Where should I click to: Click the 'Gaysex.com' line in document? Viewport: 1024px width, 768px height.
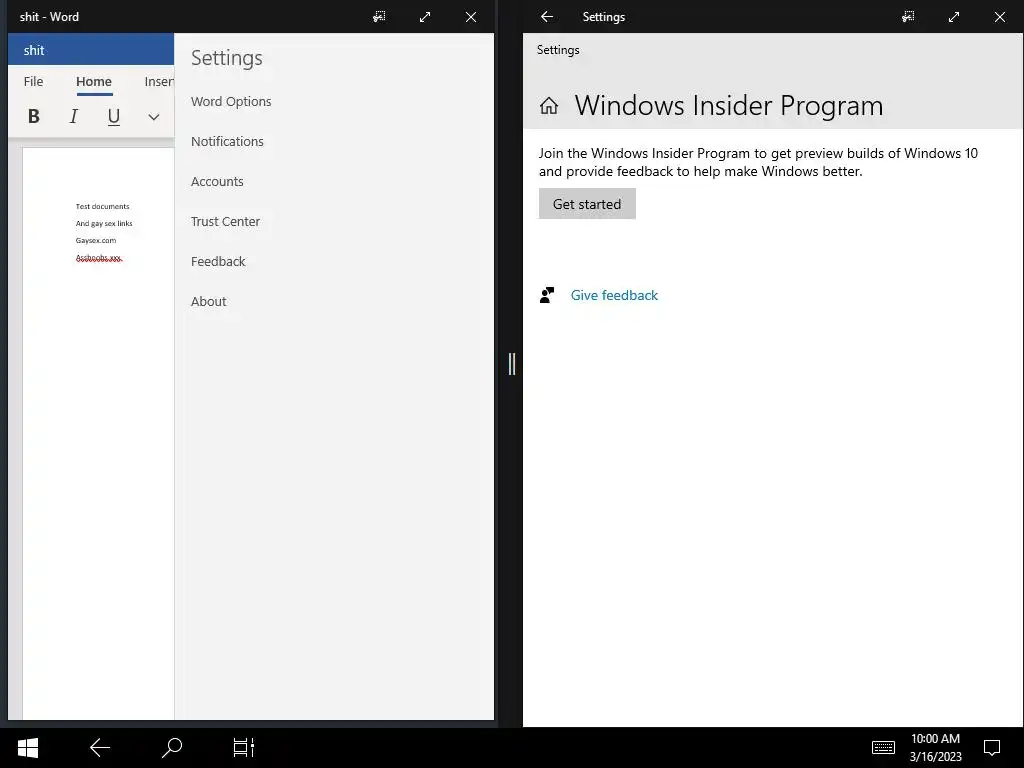pyautogui.click(x=96, y=240)
